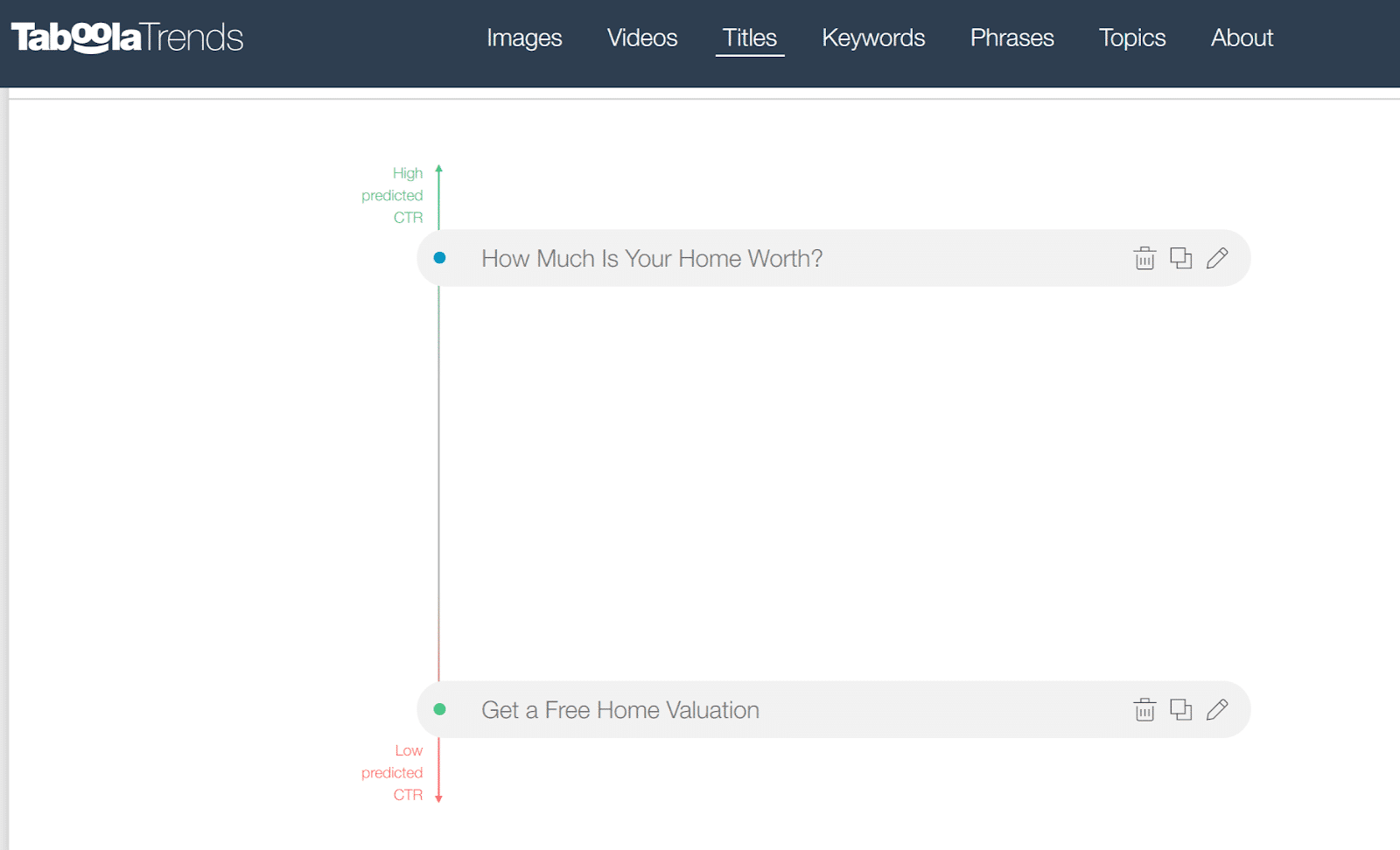Select the Titles tab
This screenshot has width=1400, height=850.
point(750,38)
